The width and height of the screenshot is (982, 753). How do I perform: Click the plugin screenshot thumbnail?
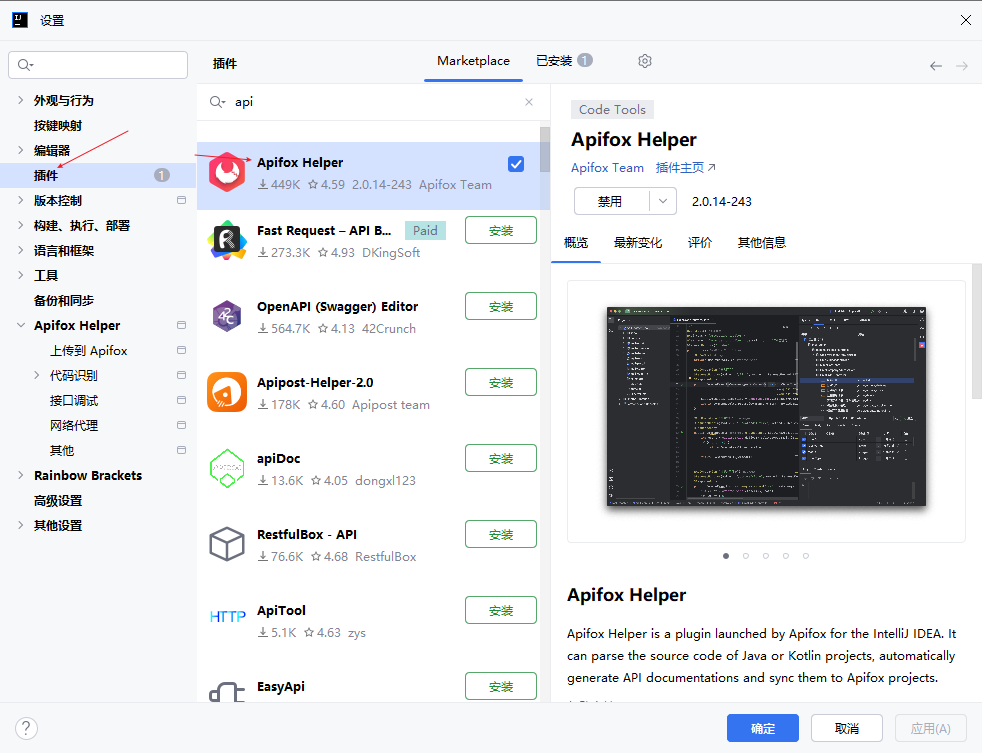click(766, 406)
